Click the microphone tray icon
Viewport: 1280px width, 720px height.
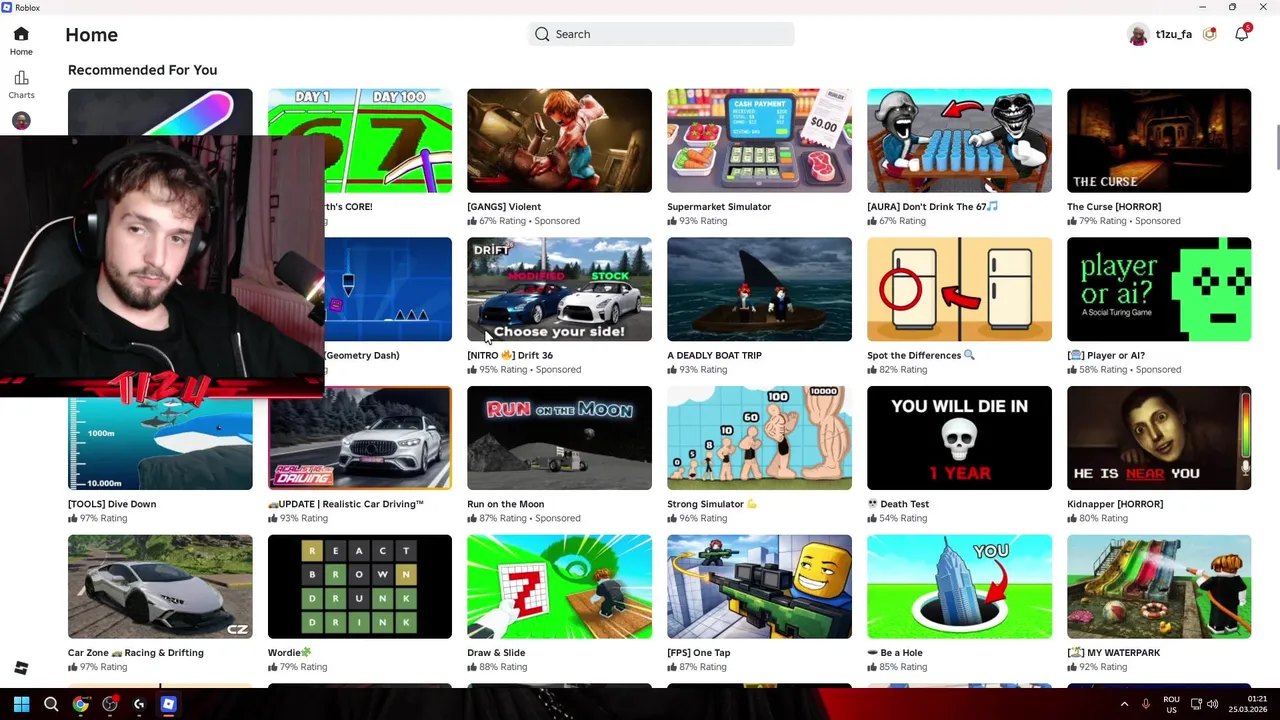1146,704
